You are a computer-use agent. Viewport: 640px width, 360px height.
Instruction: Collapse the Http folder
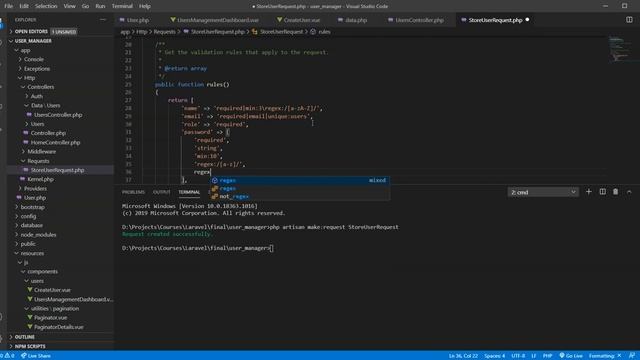pyautogui.click(x=60, y=78)
